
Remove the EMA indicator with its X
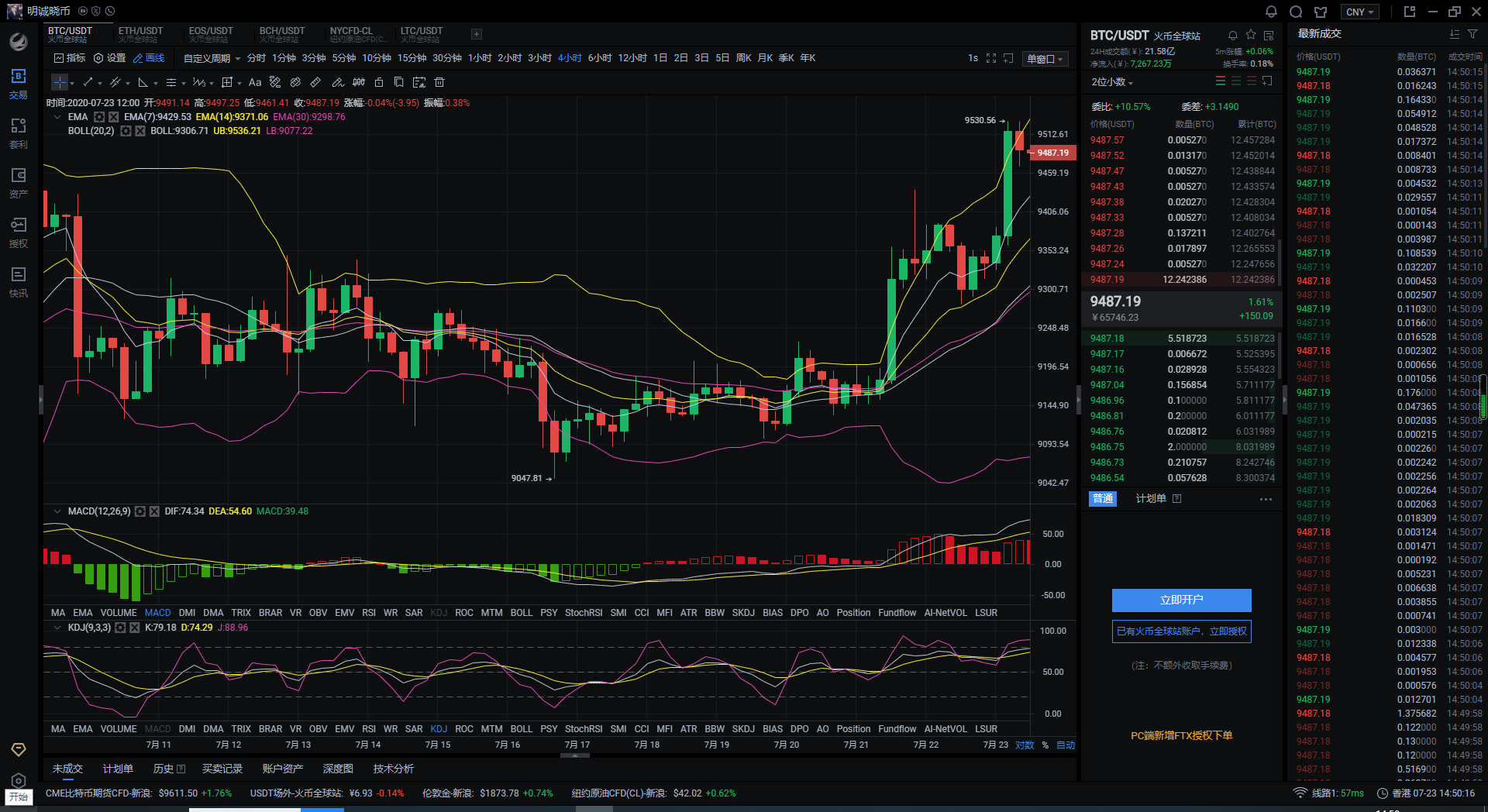[114, 117]
